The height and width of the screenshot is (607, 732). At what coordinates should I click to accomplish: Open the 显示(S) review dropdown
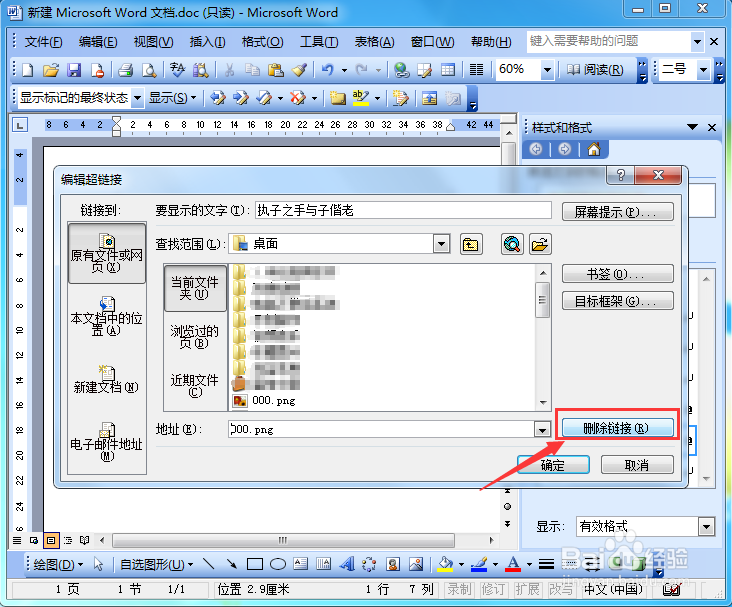(172, 98)
